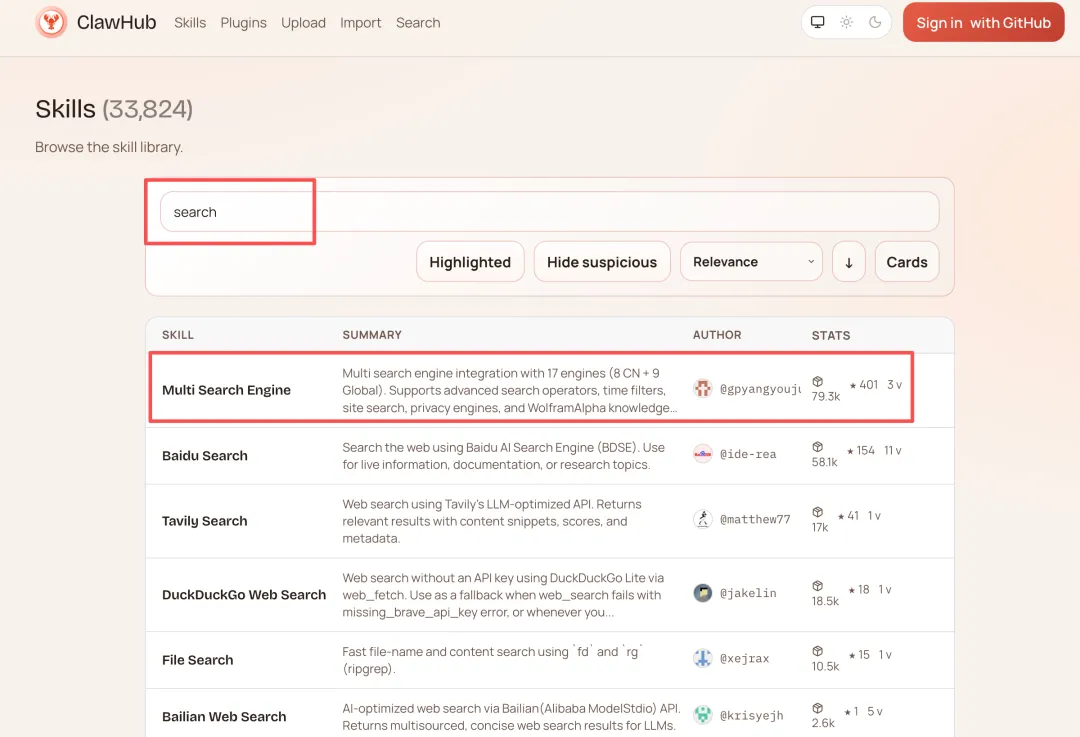Click @gpyangyouju author avatar
1080x737 pixels.
[x=703, y=388]
